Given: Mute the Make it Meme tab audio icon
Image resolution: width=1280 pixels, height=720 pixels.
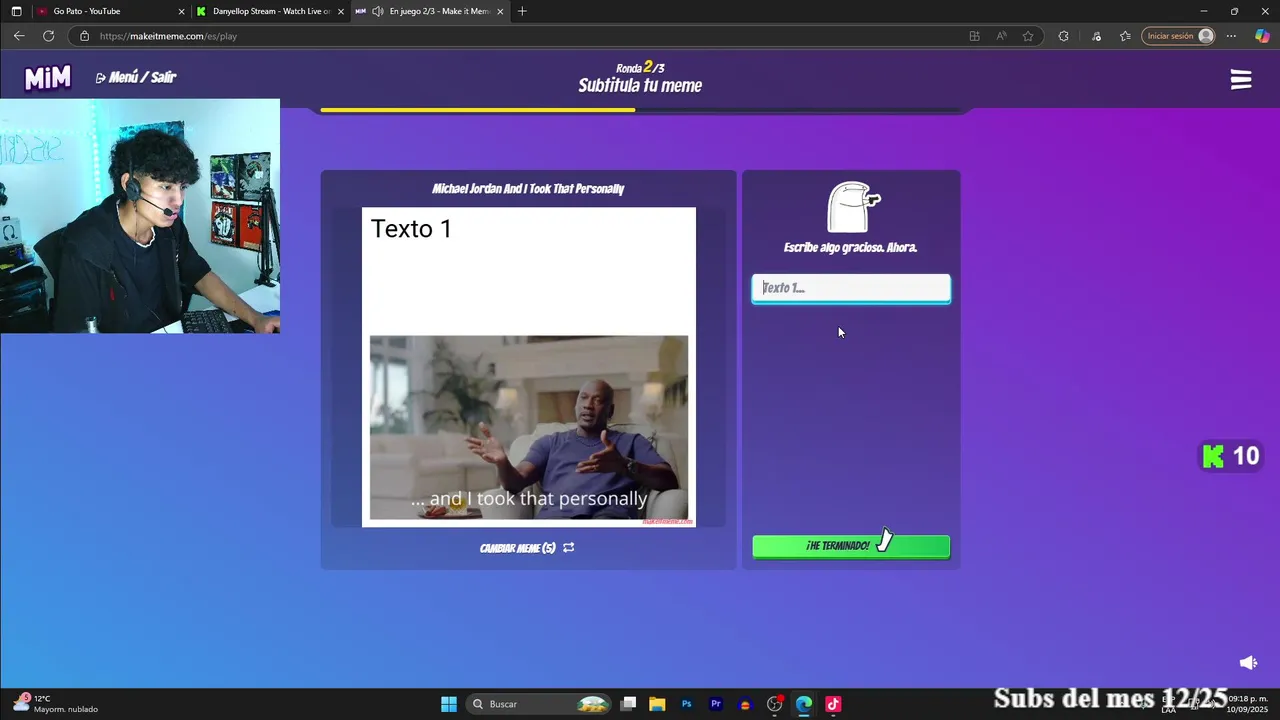Looking at the screenshot, I should click(x=377, y=11).
